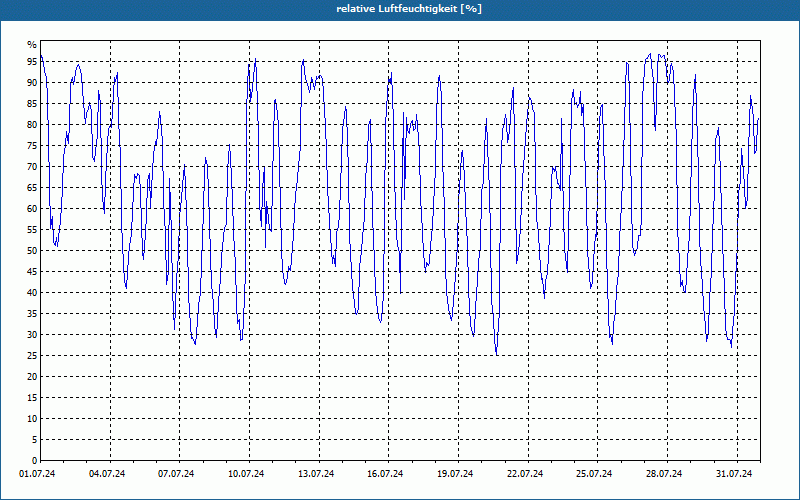Click the y-axis label '0'
Image resolution: width=800 pixels, height=500 pixels.
[35, 461]
